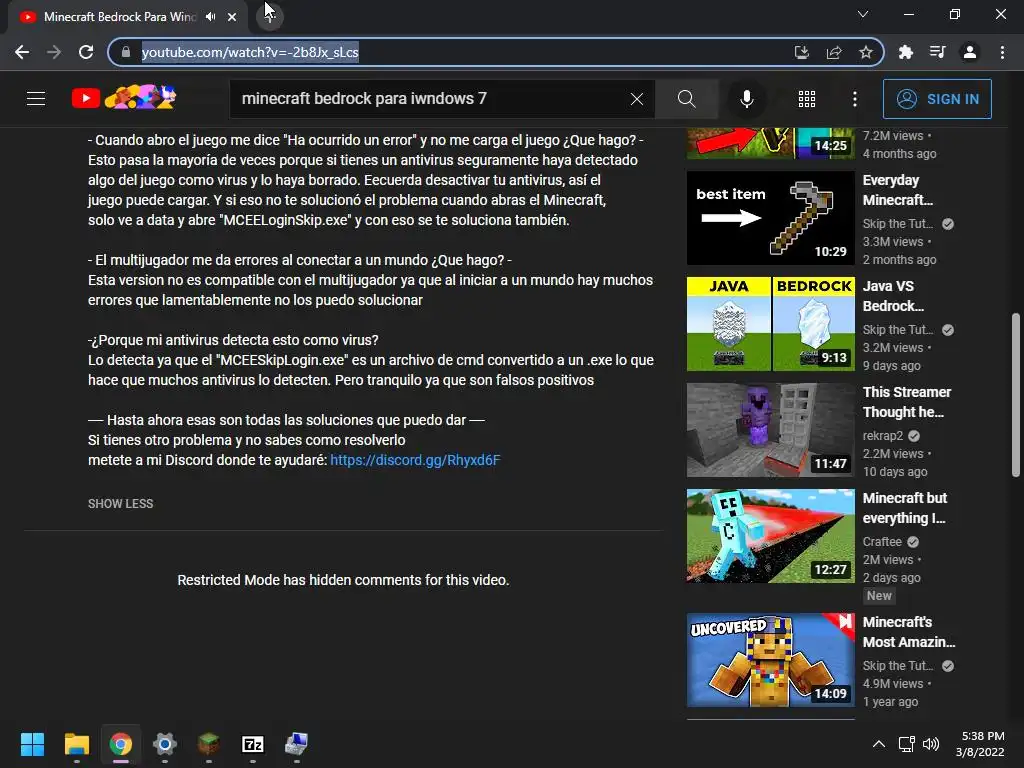Screen dimensions: 1024x768
Task: Reload the YouTube page
Action: [86, 52]
